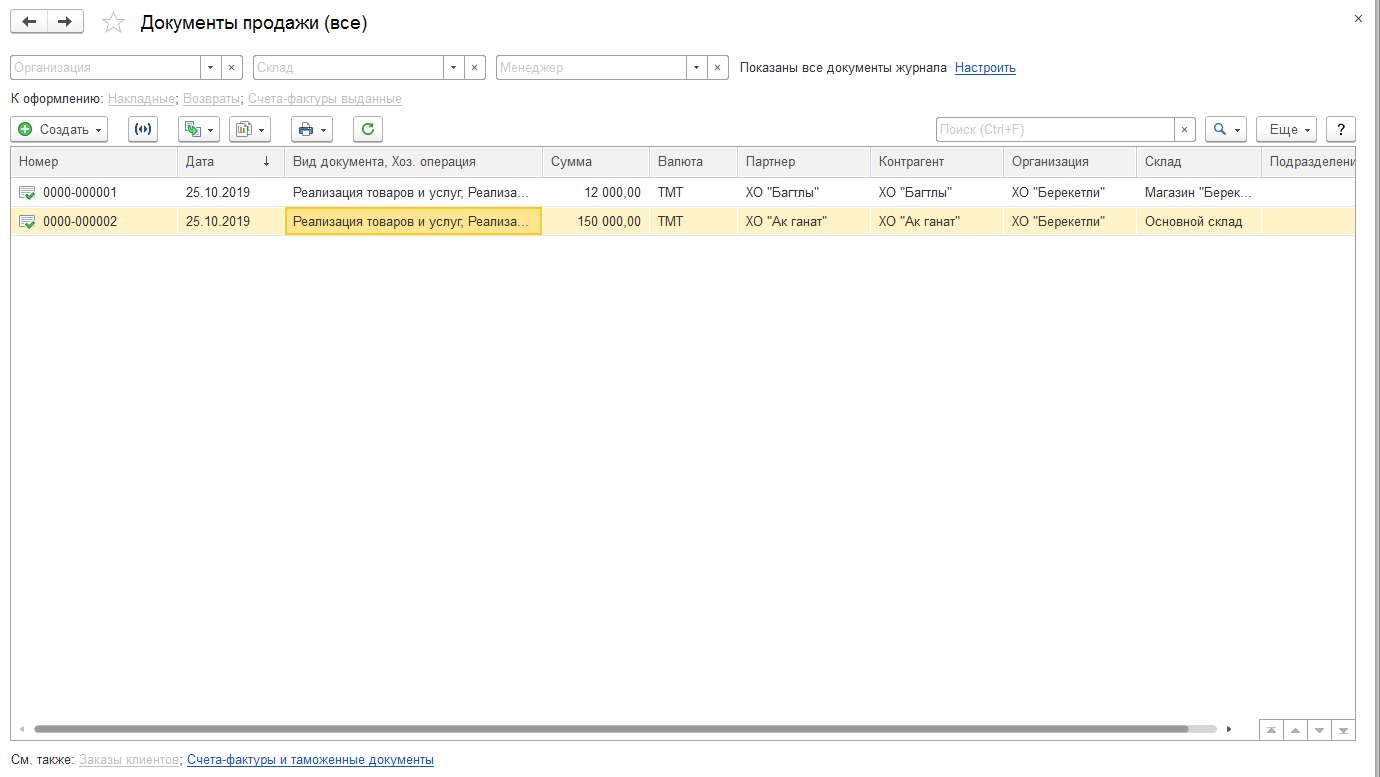Click the horizontal scrollbar thumb

coord(611,729)
